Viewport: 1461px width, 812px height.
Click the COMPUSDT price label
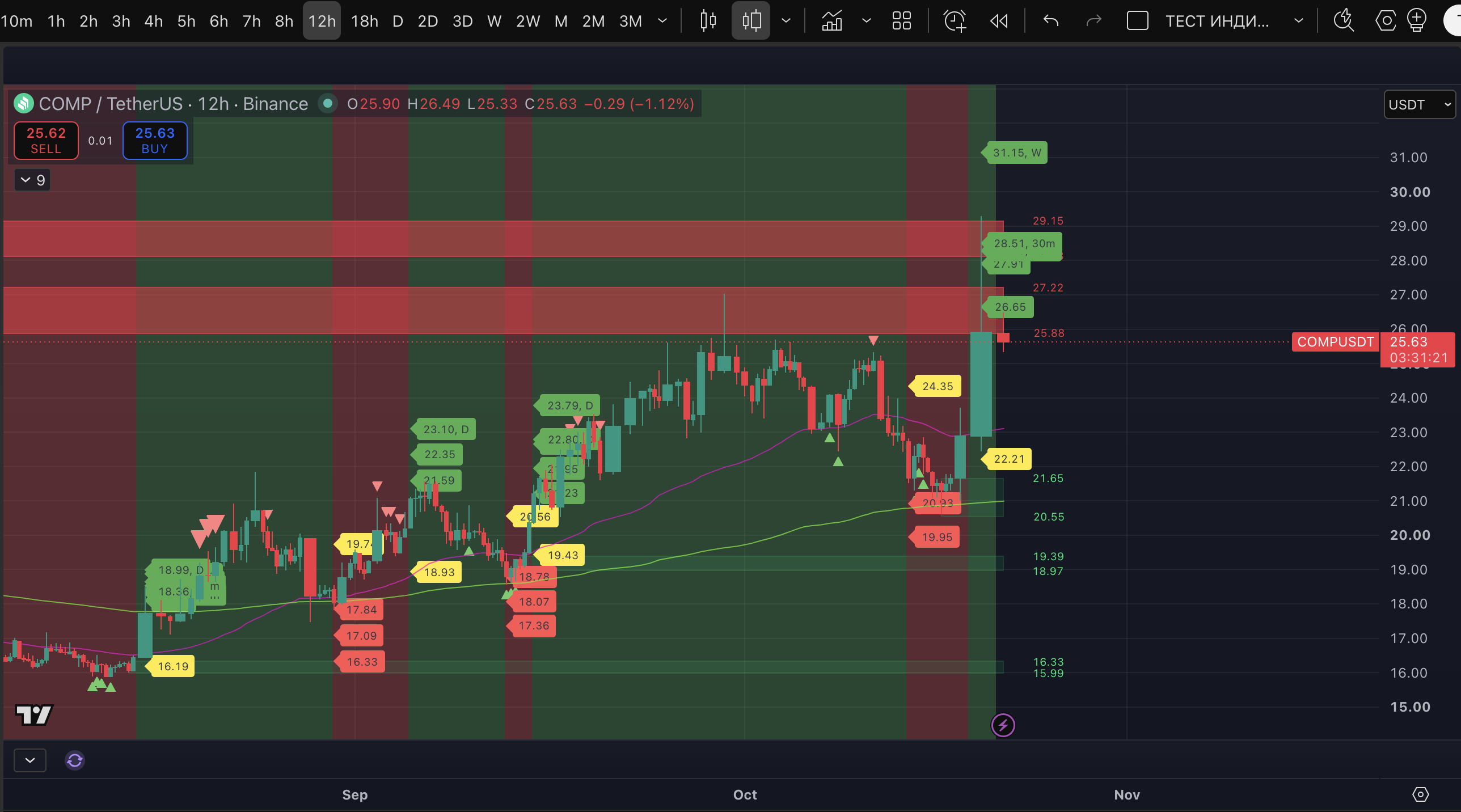pyautogui.click(x=1335, y=342)
